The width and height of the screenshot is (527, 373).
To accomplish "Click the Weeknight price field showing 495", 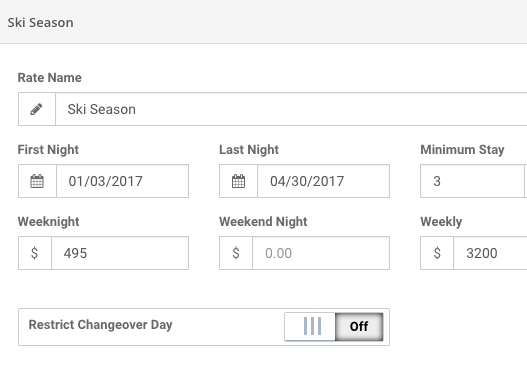I will 120,253.
